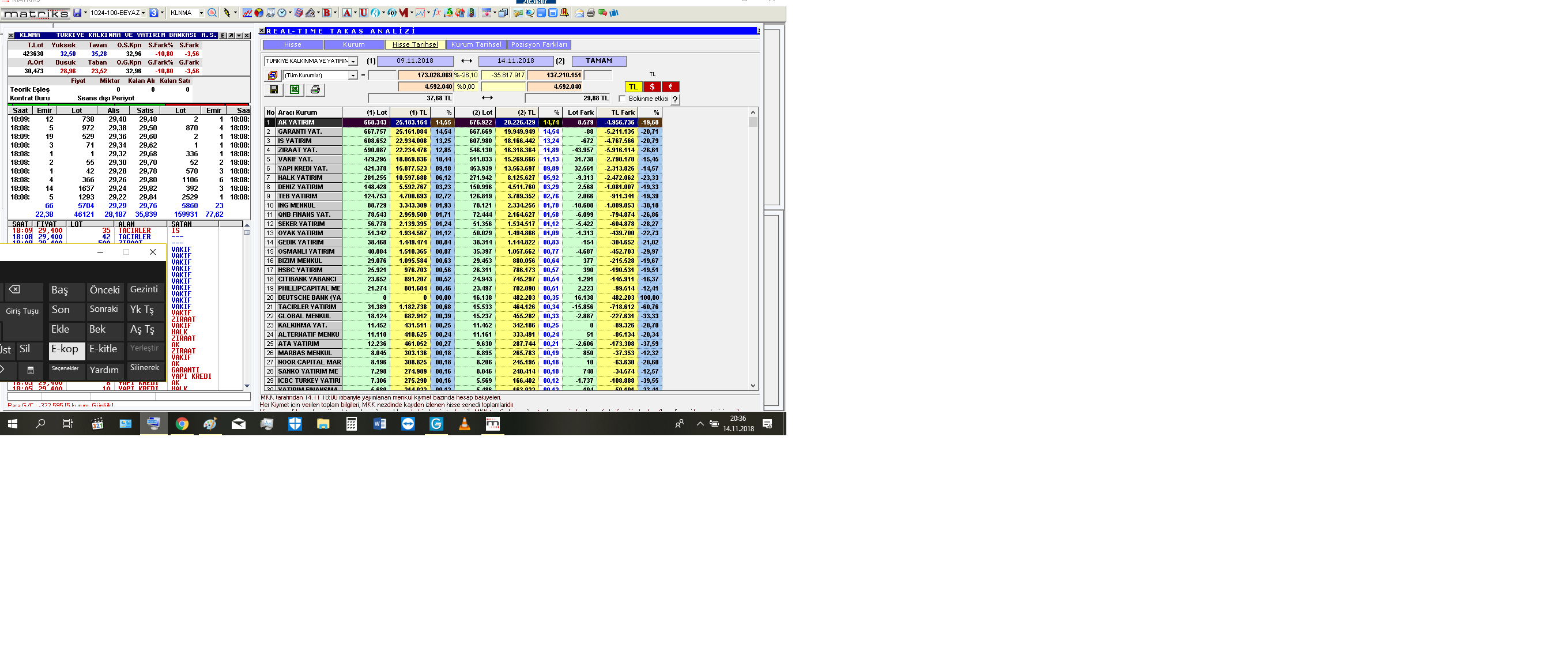Click the pie chart icon in main toolbar
Image resolution: width=1568 pixels, height=648 pixels.
click(259, 13)
